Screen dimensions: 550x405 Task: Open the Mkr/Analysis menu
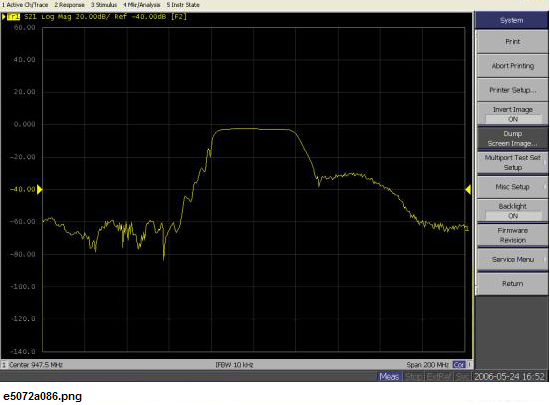coord(142,5)
